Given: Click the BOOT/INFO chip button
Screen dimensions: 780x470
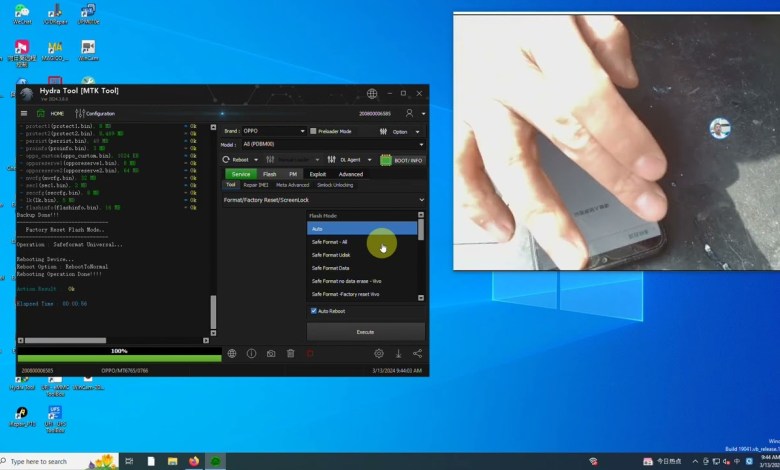Looking at the screenshot, I should pos(401,160).
